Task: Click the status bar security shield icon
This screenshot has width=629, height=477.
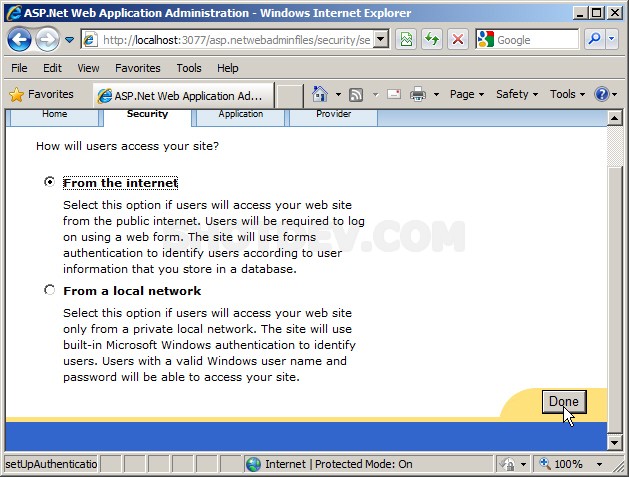Action: 507,464
